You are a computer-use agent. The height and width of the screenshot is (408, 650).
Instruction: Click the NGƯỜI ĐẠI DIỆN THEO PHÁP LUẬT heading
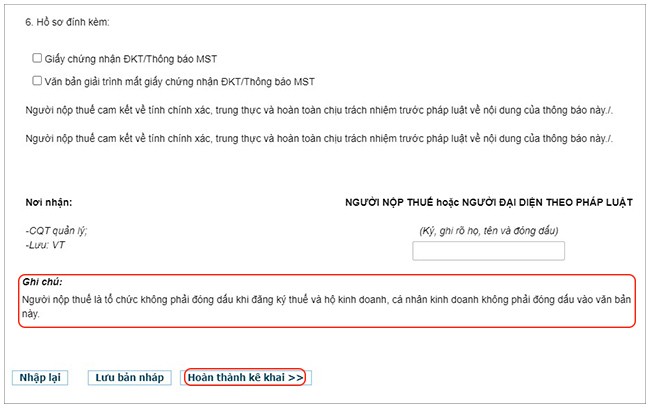click(x=488, y=203)
